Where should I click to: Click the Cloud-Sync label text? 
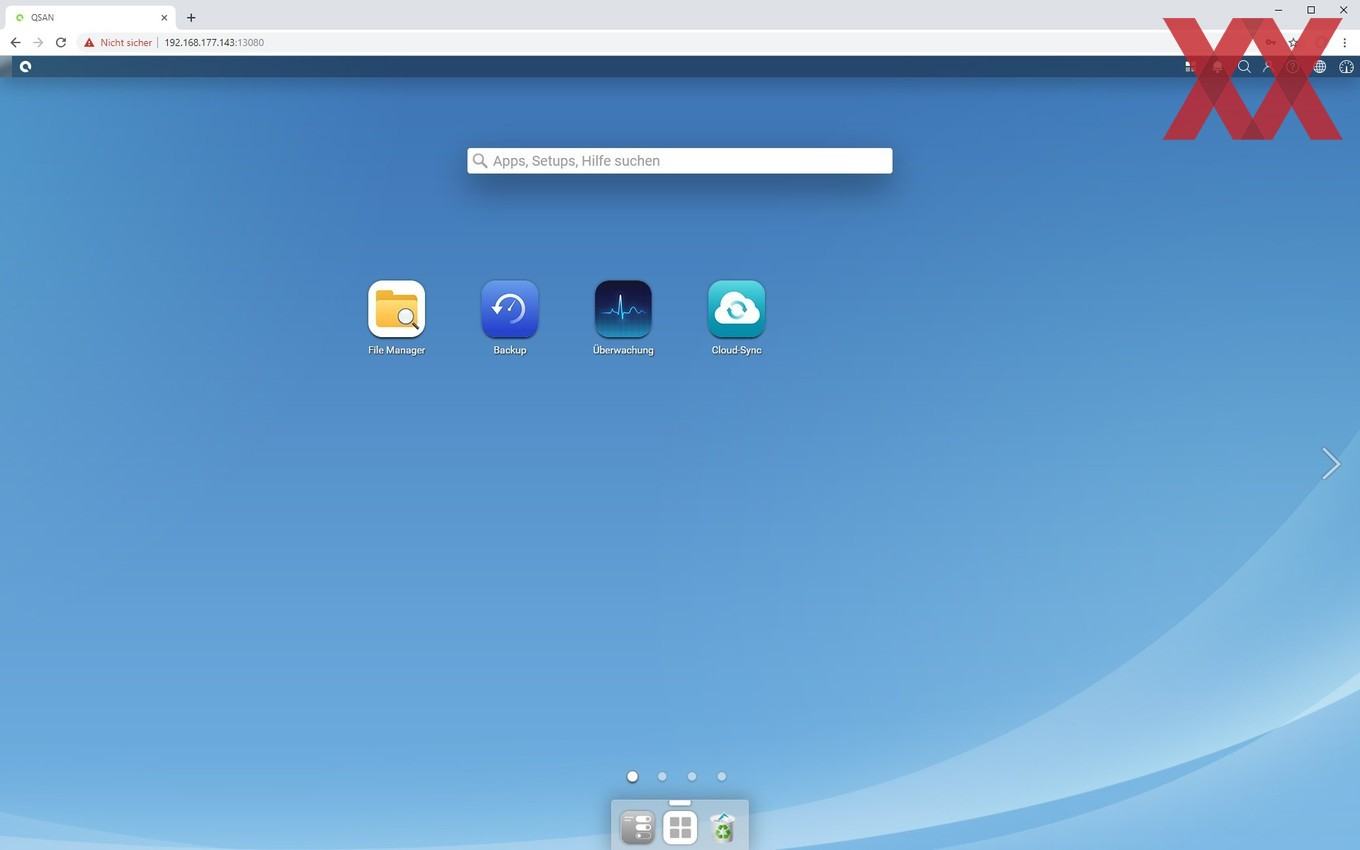click(x=737, y=350)
